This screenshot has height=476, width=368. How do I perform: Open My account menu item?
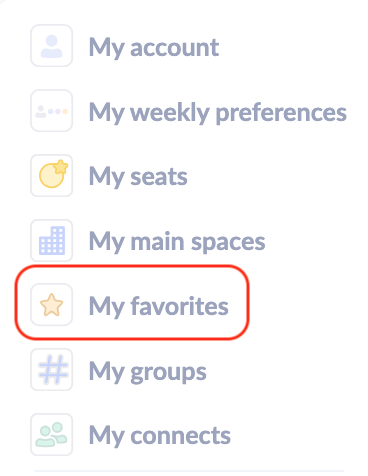coord(154,48)
